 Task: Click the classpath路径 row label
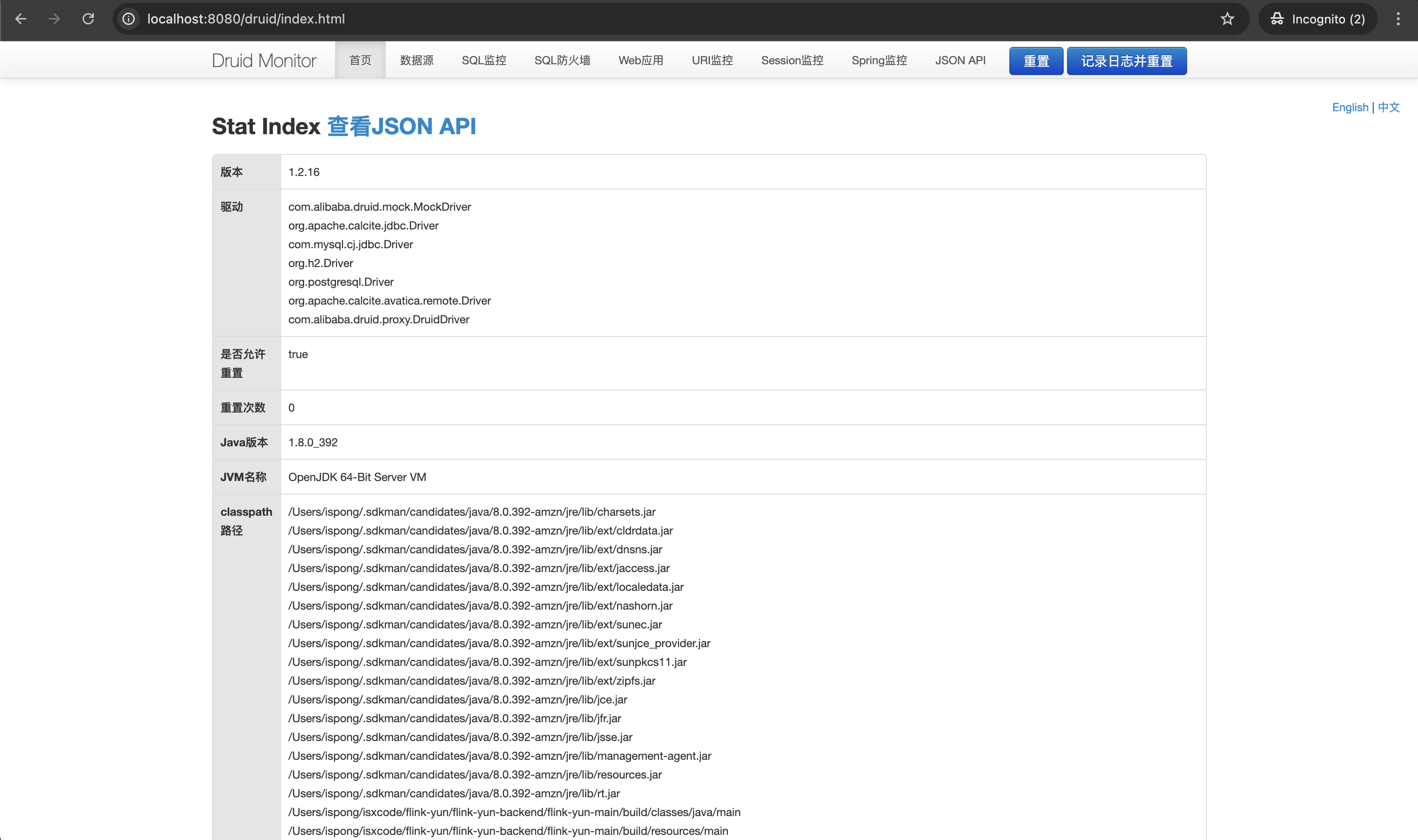click(246, 521)
